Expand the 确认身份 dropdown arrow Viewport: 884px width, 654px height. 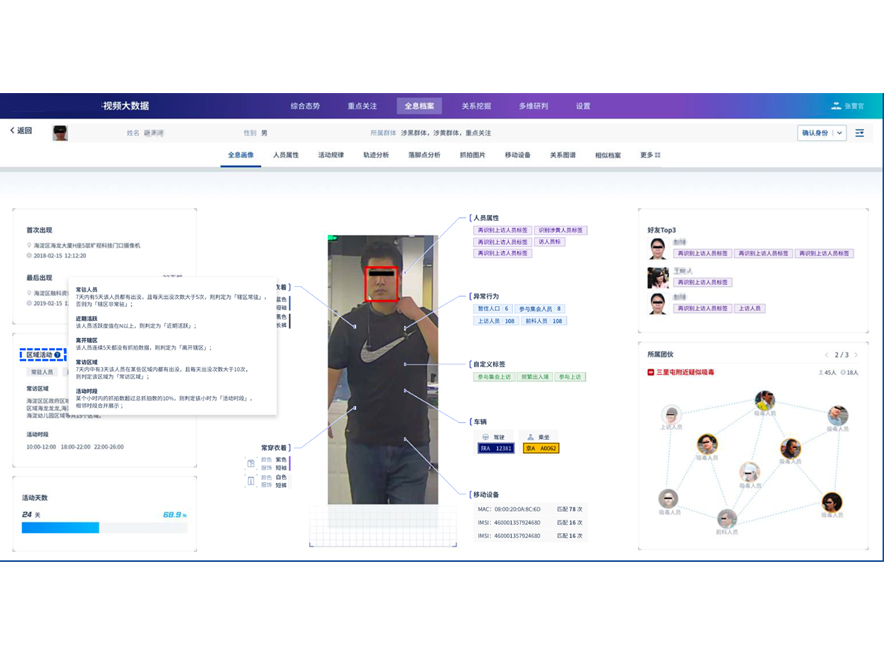click(x=839, y=133)
